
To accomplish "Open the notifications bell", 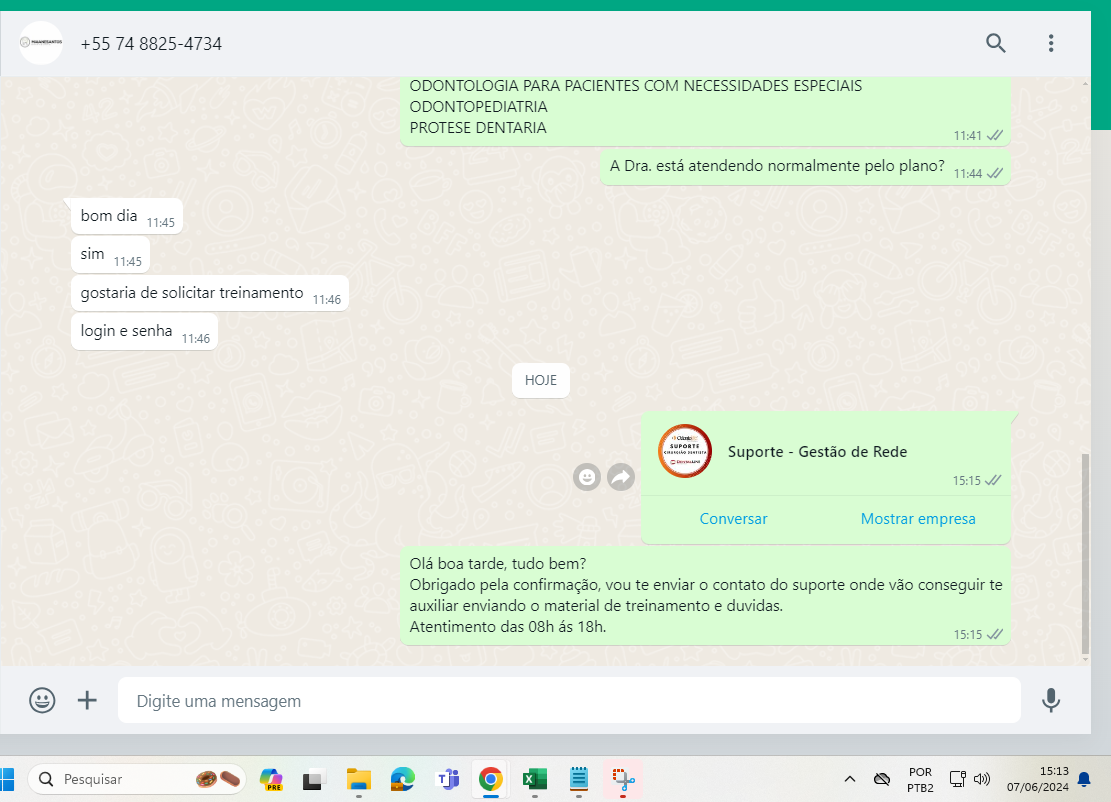I will click(1084, 779).
